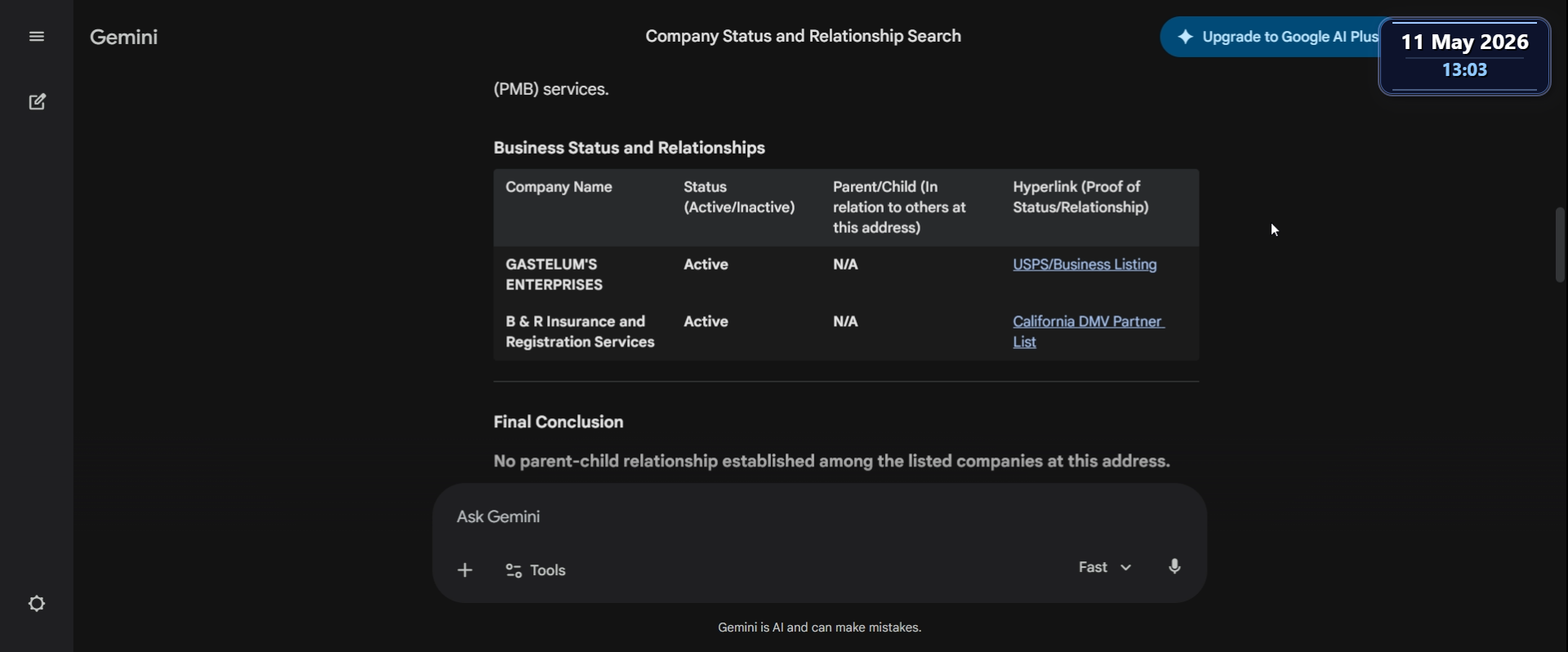Click the plus icon to add files
The image size is (1568, 652).
(465, 570)
